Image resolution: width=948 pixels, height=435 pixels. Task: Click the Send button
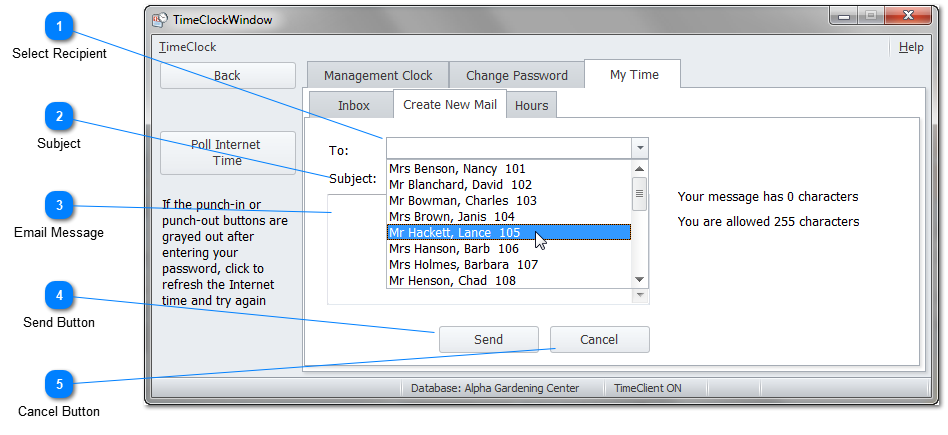pyautogui.click(x=489, y=339)
